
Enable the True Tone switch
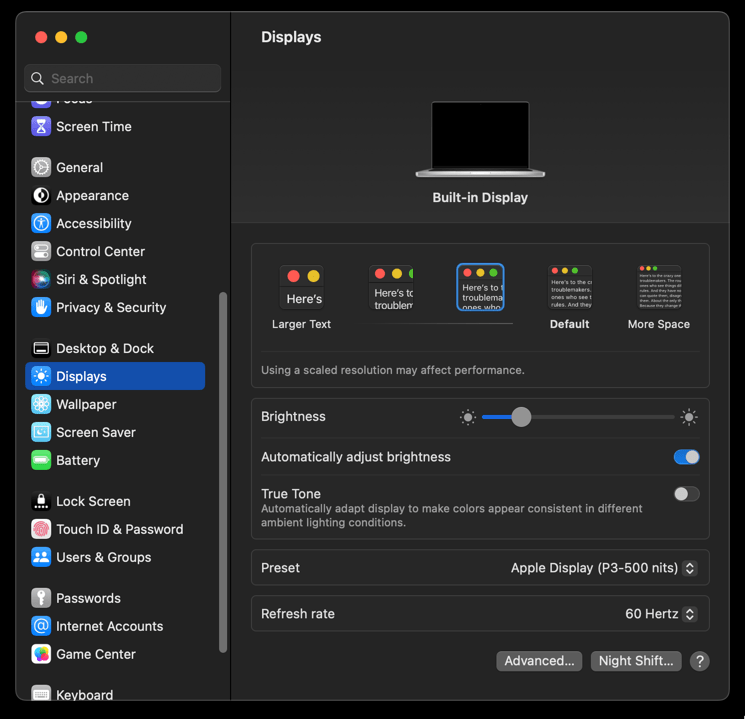pos(686,494)
